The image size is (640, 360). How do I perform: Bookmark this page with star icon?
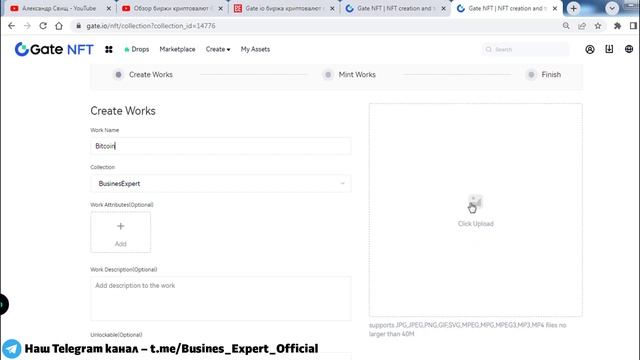598,26
